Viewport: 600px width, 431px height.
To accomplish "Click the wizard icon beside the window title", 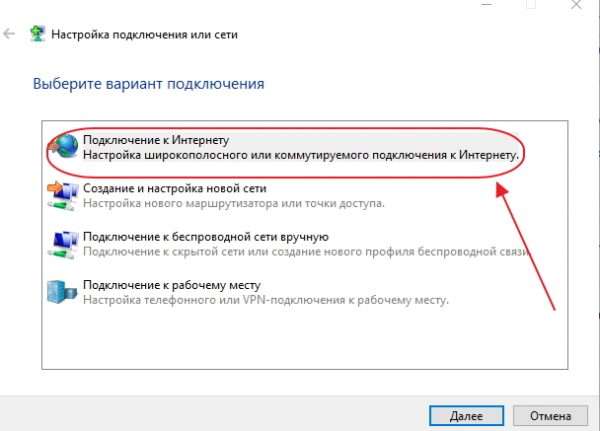I will click(x=37, y=34).
